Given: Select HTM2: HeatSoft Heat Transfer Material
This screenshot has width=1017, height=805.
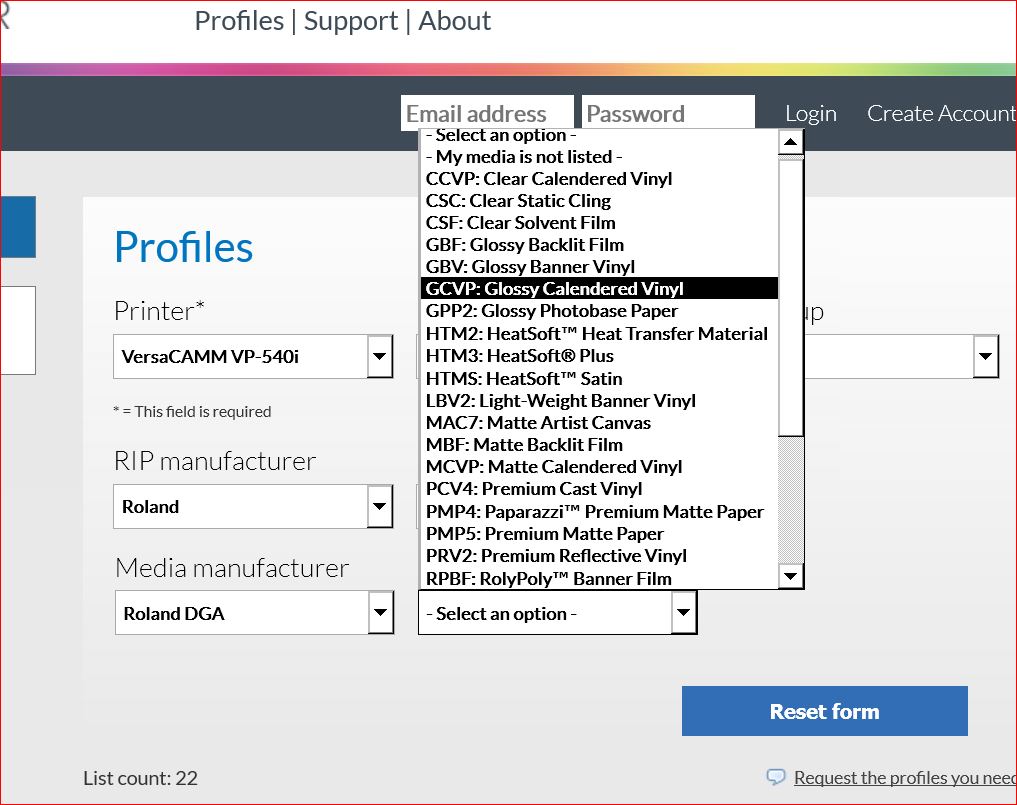Looking at the screenshot, I should [599, 333].
